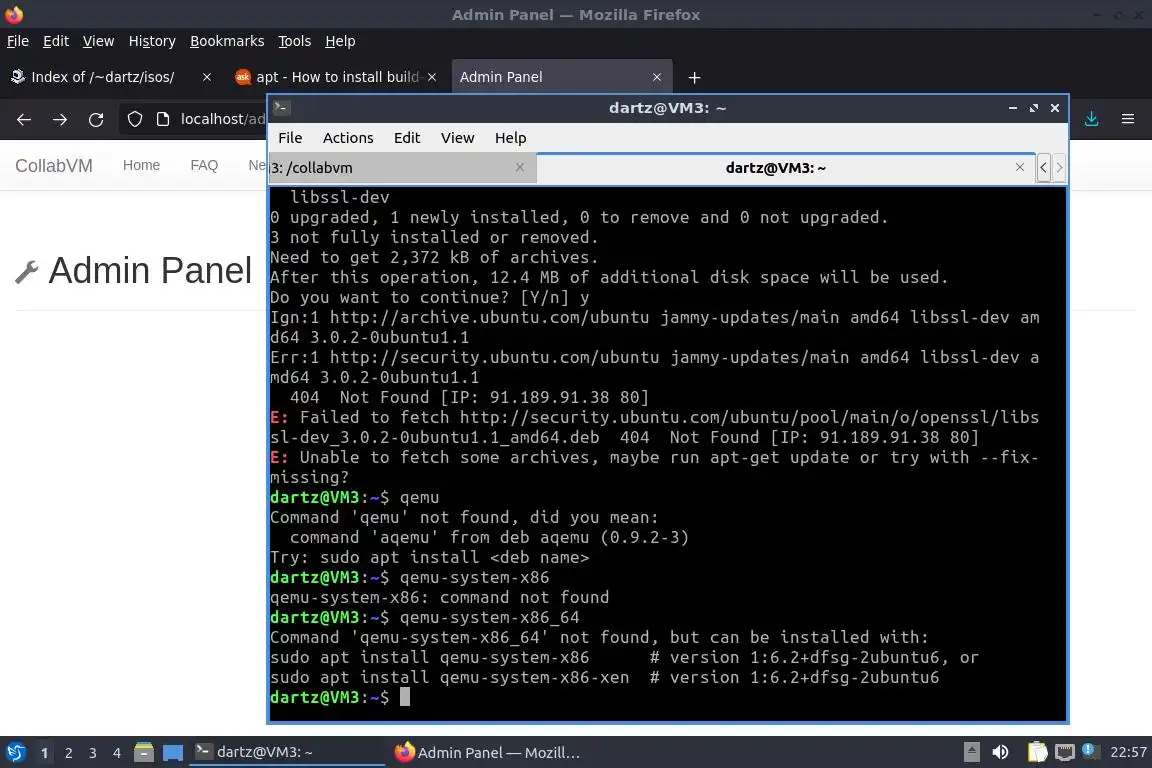Switch to workspace 4 in taskbar
This screenshot has width=1152, height=768.
pos(117,753)
